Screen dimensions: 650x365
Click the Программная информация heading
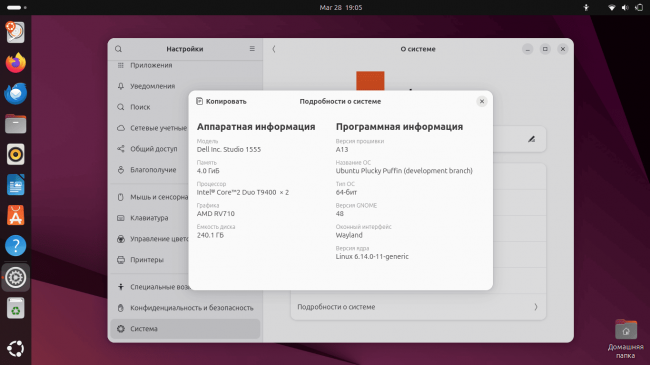[x=399, y=127]
